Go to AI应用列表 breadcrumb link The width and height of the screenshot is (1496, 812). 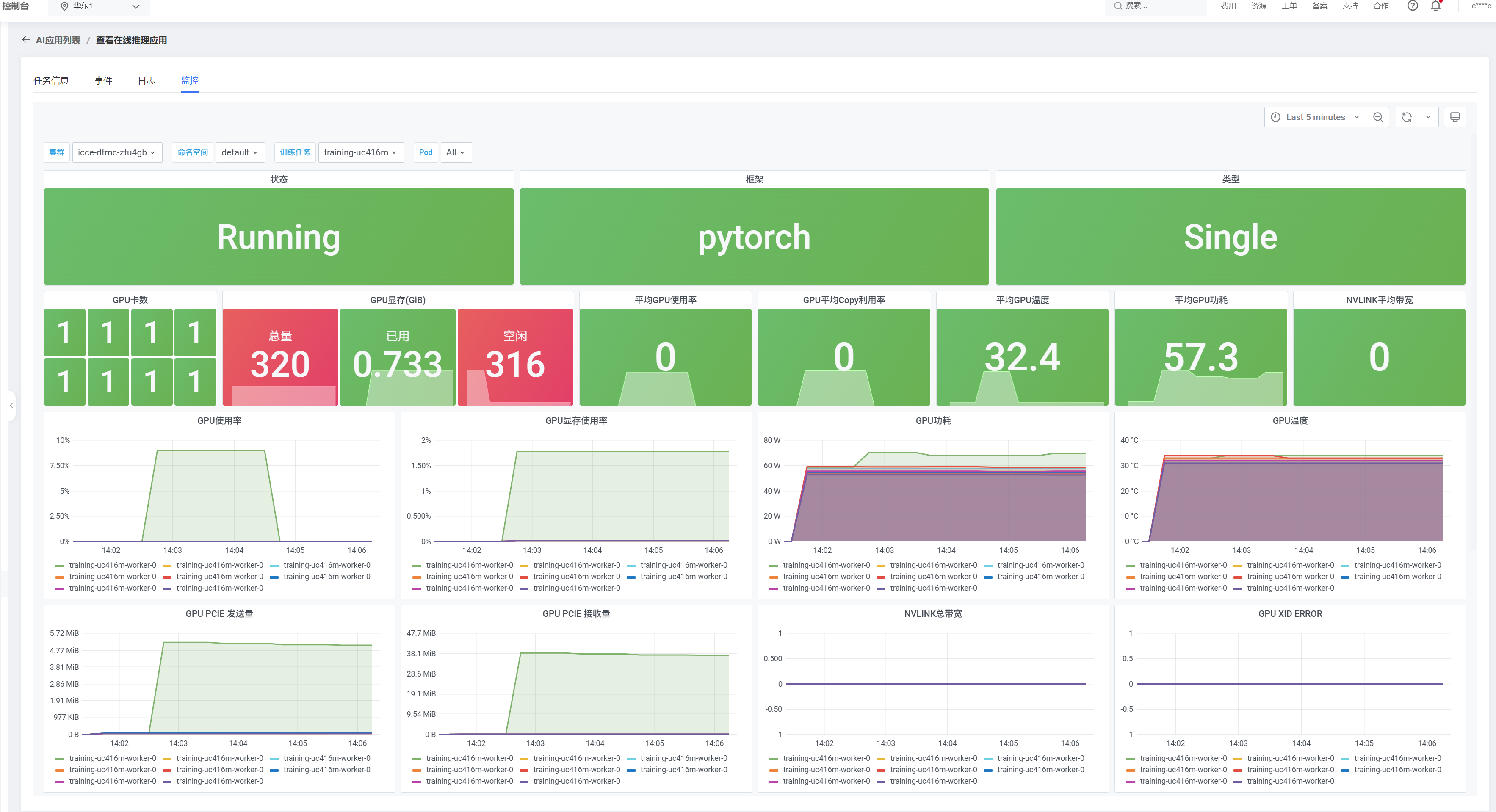click(x=58, y=40)
